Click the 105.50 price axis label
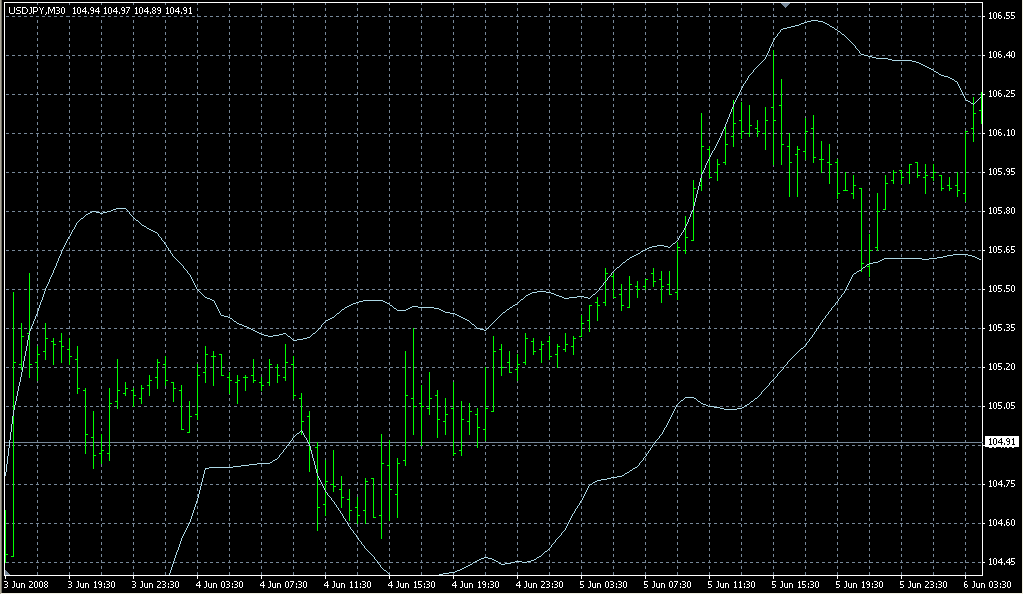This screenshot has width=1024, height=594. point(1003,289)
